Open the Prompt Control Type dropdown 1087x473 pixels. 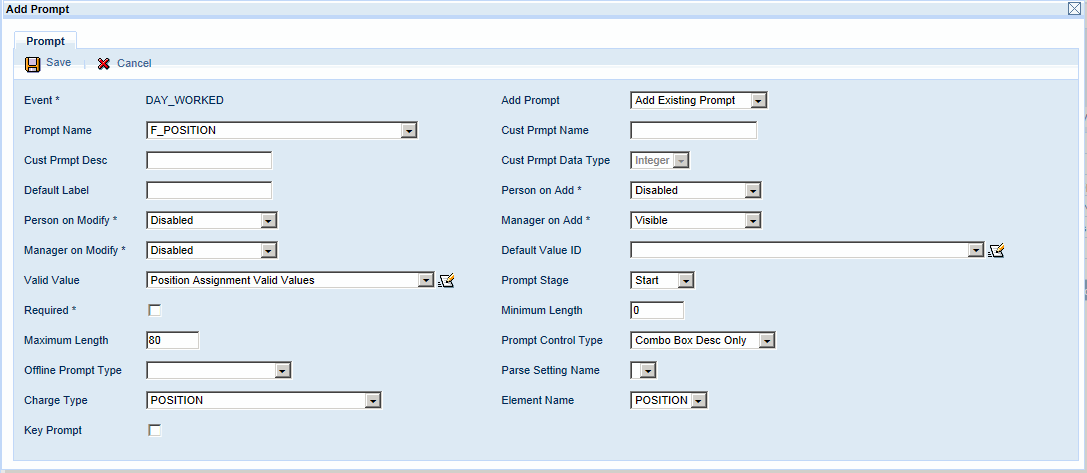[x=767, y=341]
